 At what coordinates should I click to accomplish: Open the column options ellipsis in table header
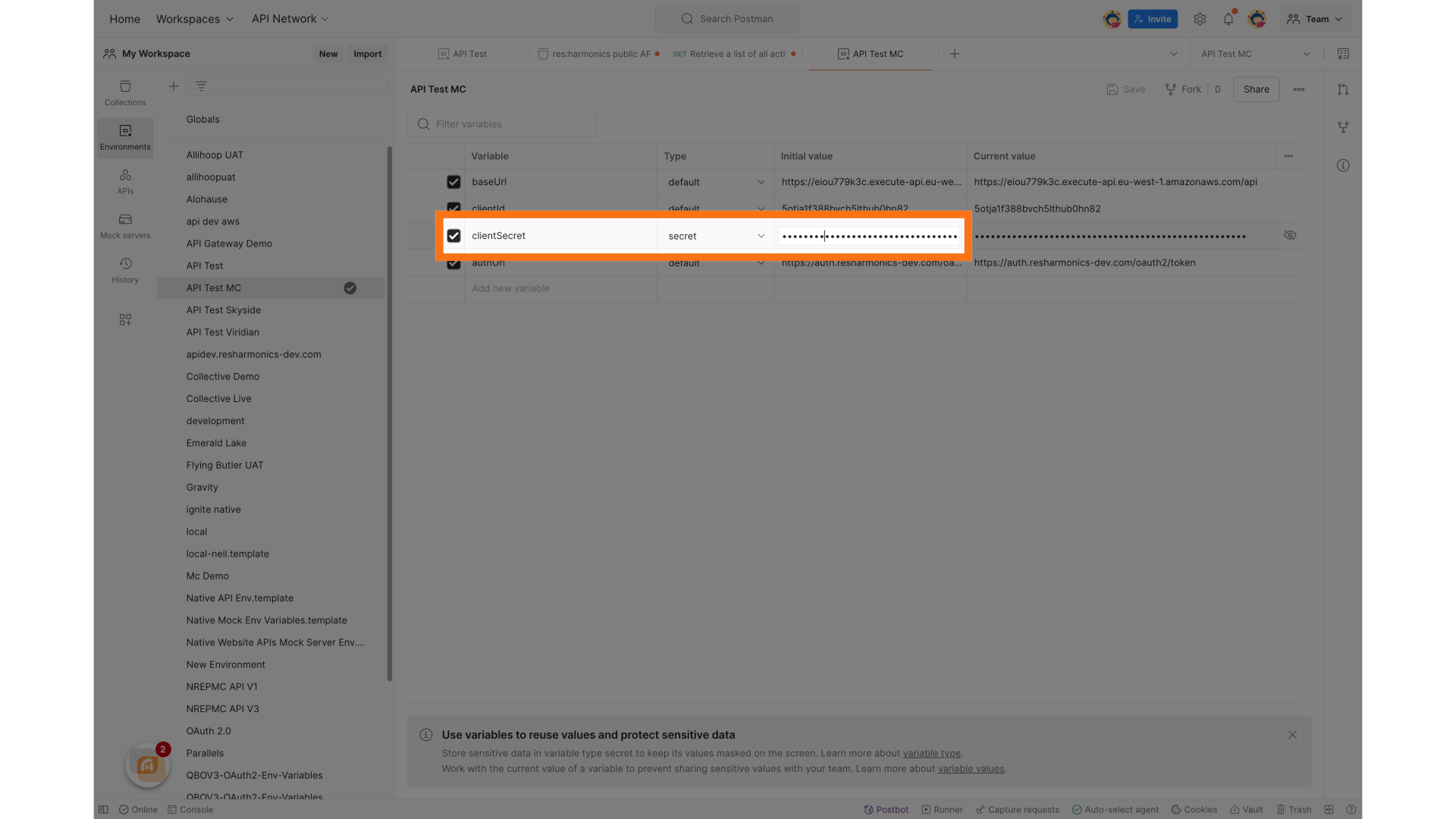[1288, 156]
